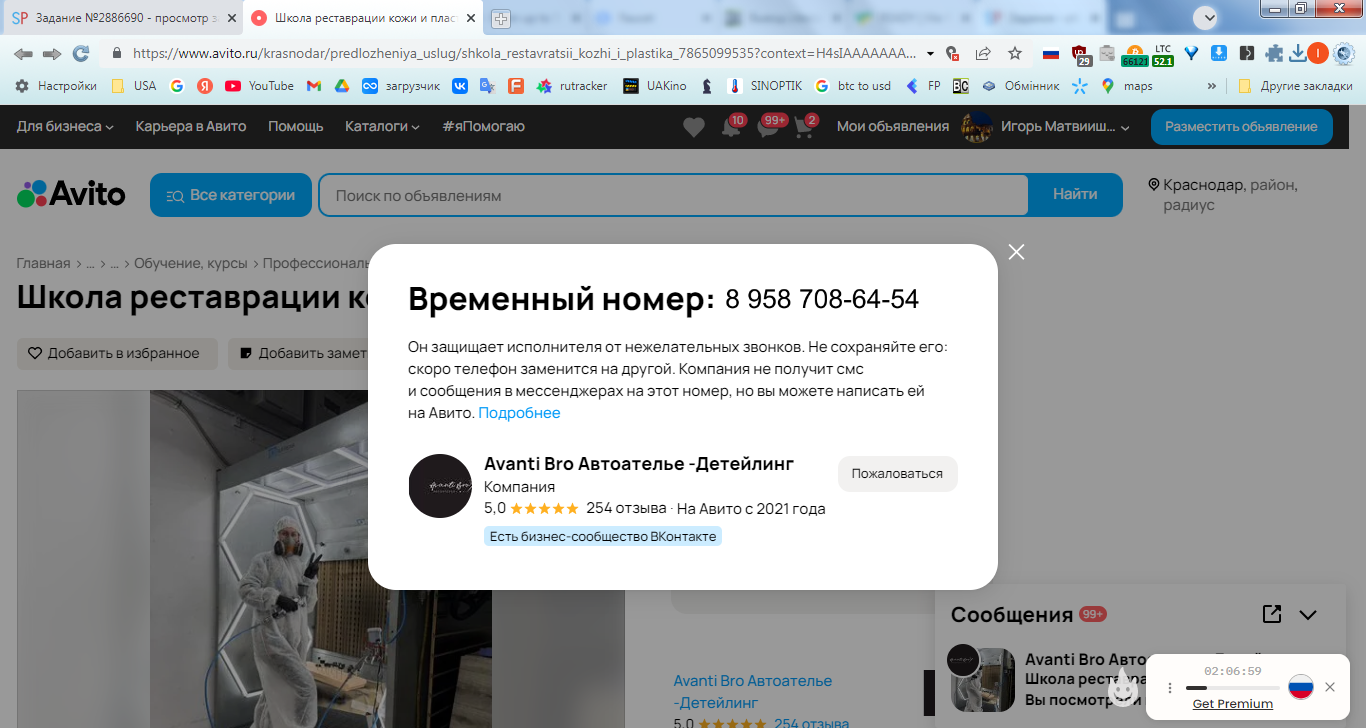
Task: Click the 254 отзыва reviews text in popup
Action: pyautogui.click(x=626, y=508)
